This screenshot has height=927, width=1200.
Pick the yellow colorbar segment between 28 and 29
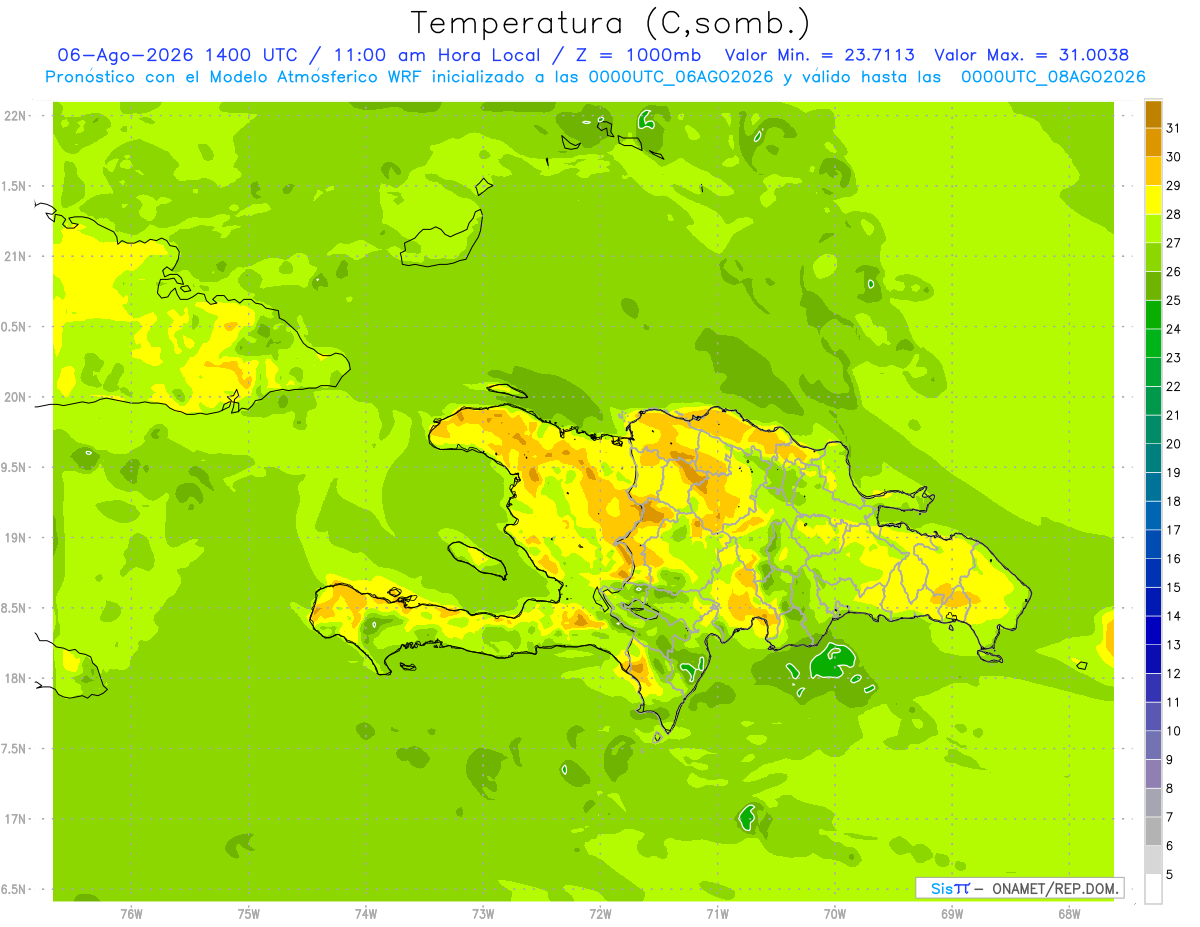(x=1153, y=200)
